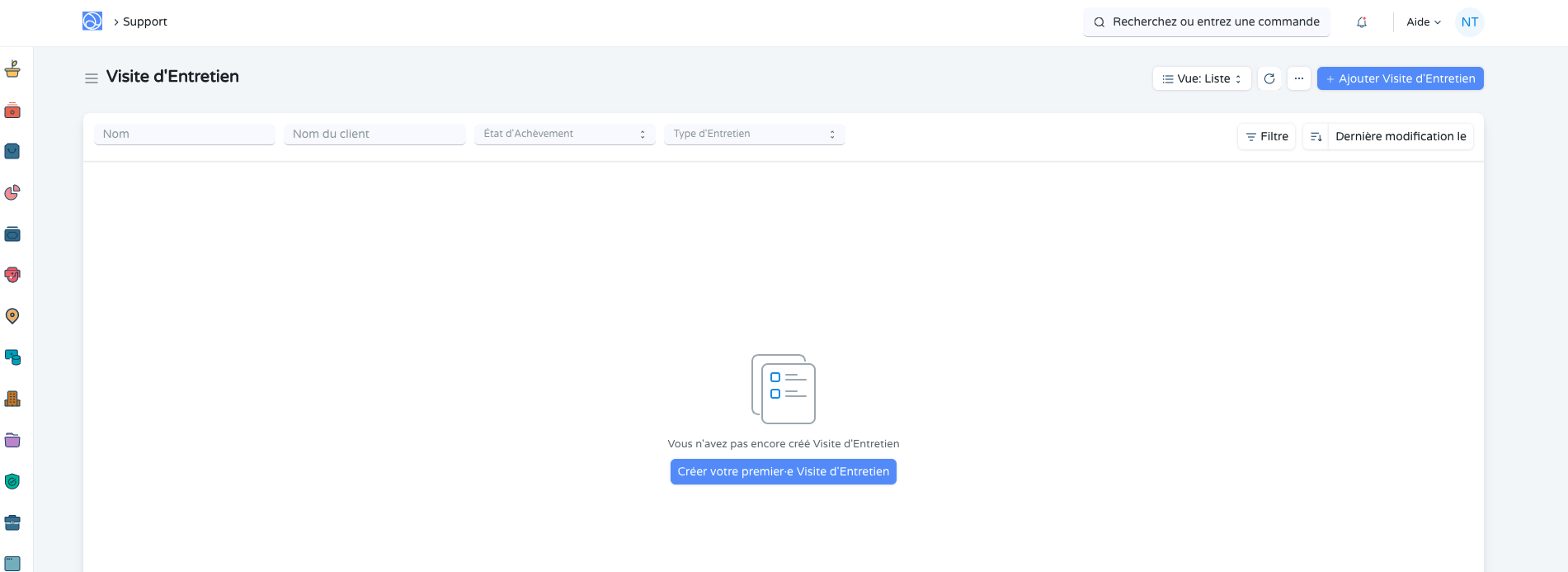Click the notifications bell icon
This screenshot has height=572, width=1568.
coord(1362,22)
